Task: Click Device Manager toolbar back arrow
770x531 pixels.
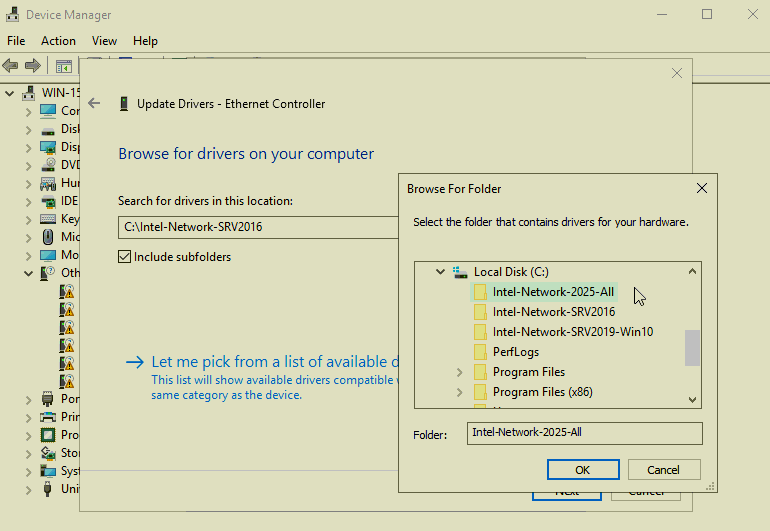Action: [x=11, y=66]
